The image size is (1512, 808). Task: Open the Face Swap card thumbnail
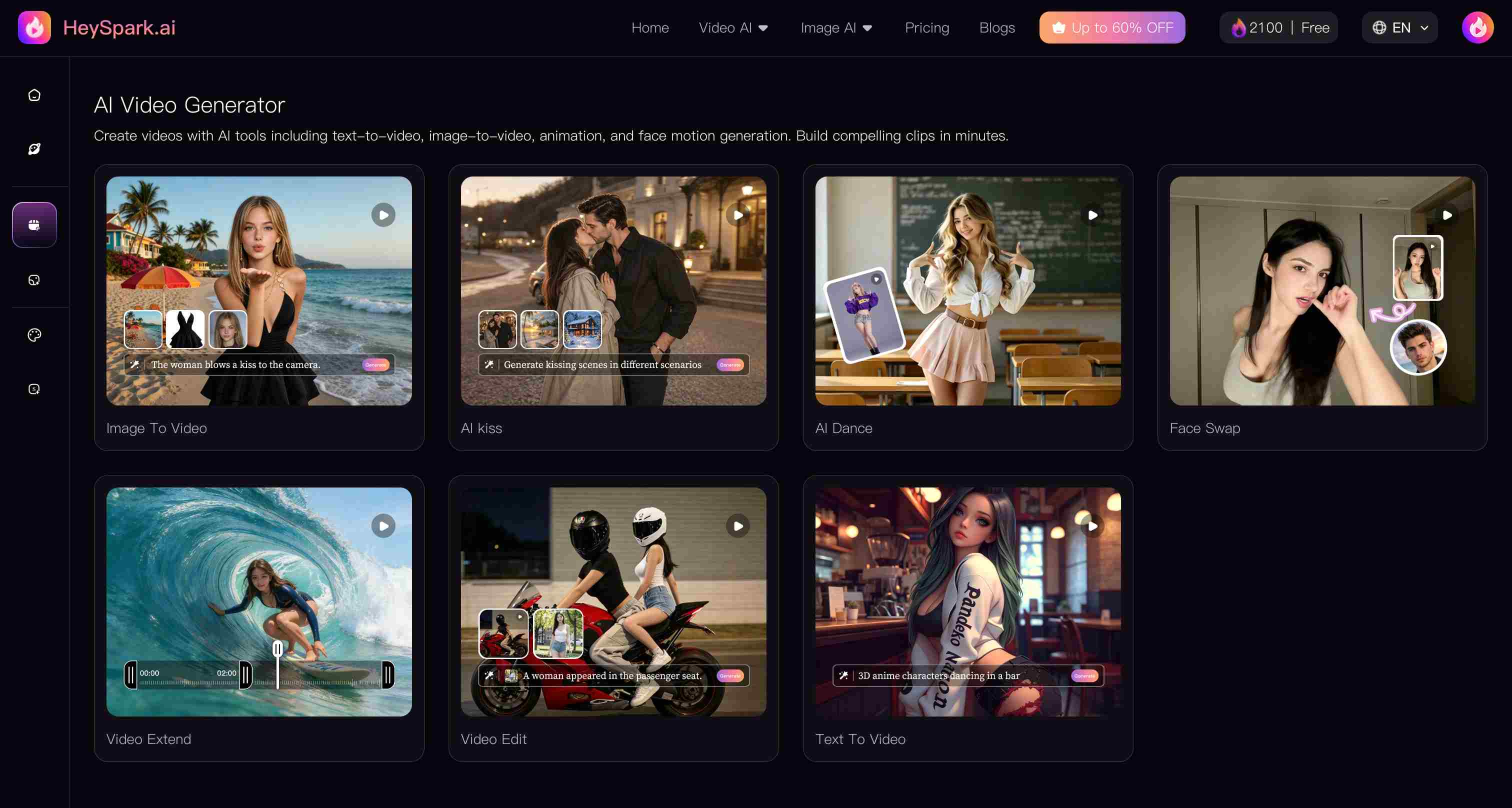pyautogui.click(x=1322, y=290)
